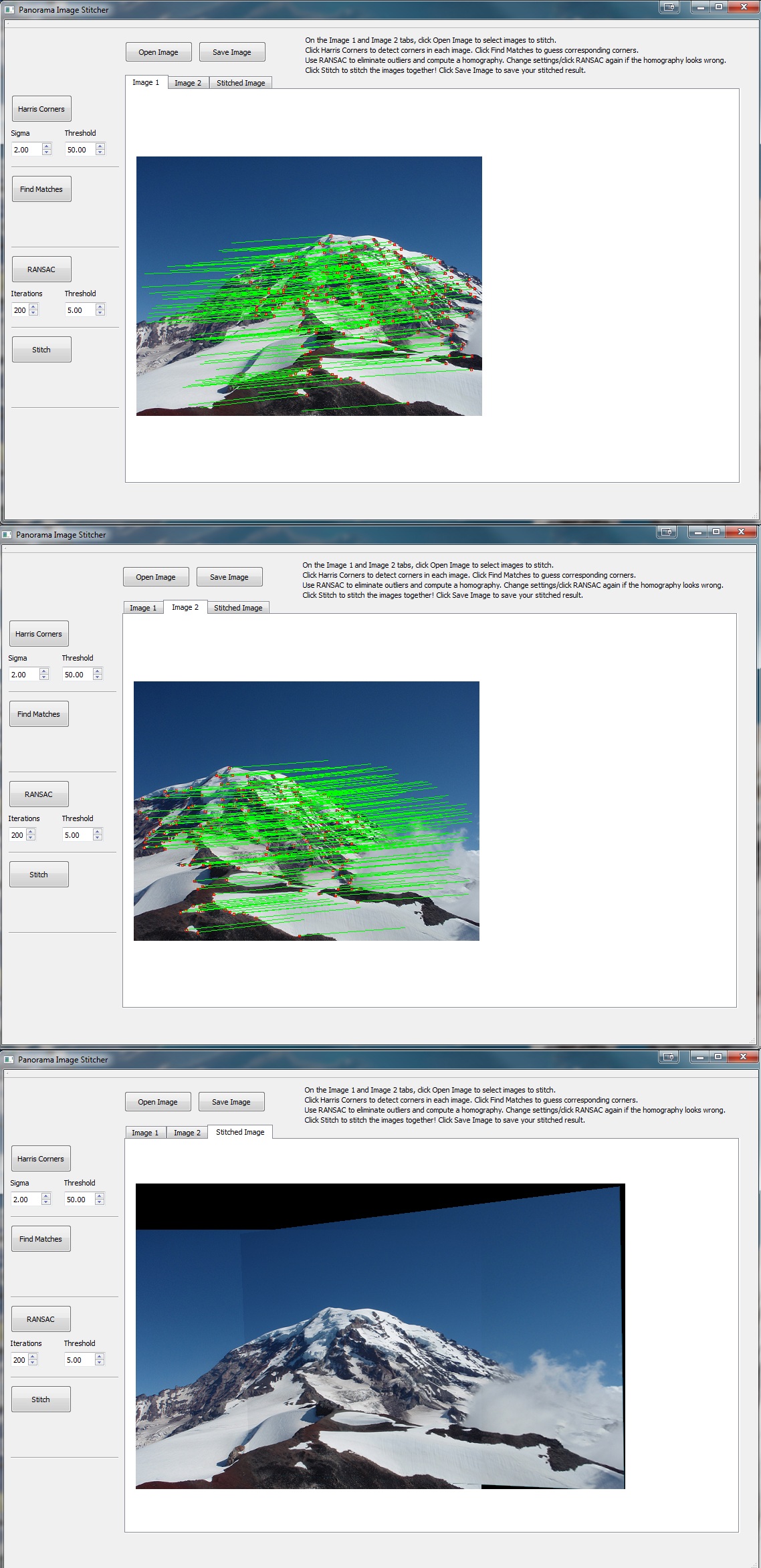The image size is (761, 1568).
Task: Click Harris Corners in the stitched panorama window
Action: tap(41, 1159)
